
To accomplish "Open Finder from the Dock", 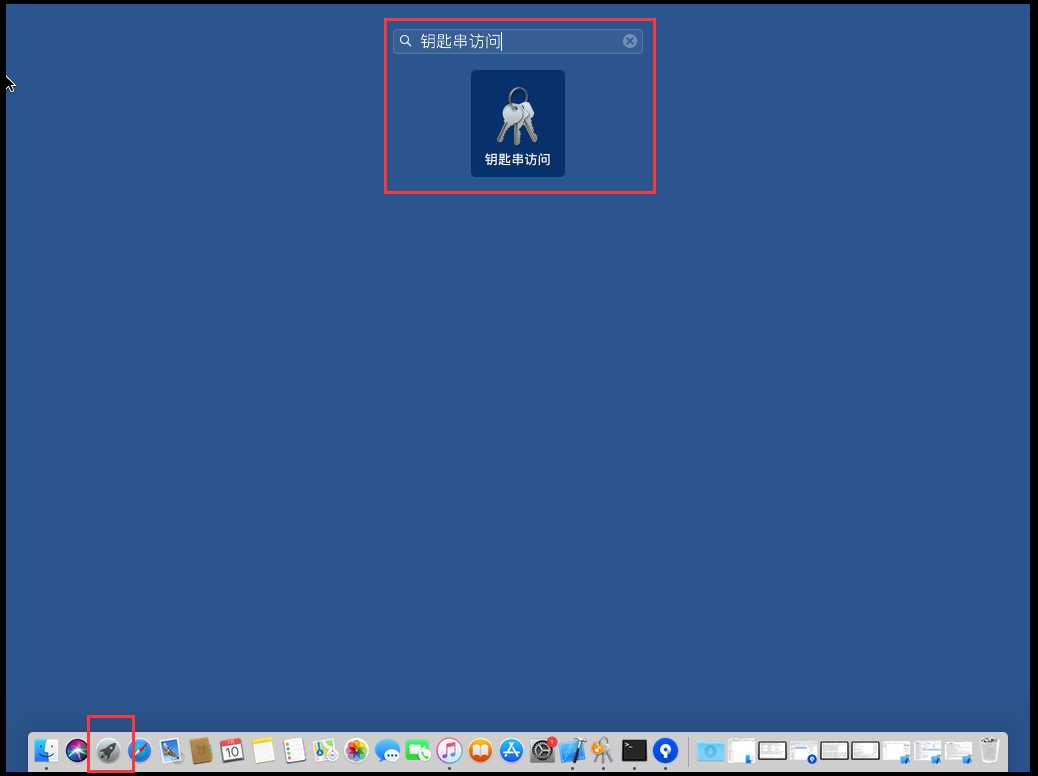I will 46,751.
